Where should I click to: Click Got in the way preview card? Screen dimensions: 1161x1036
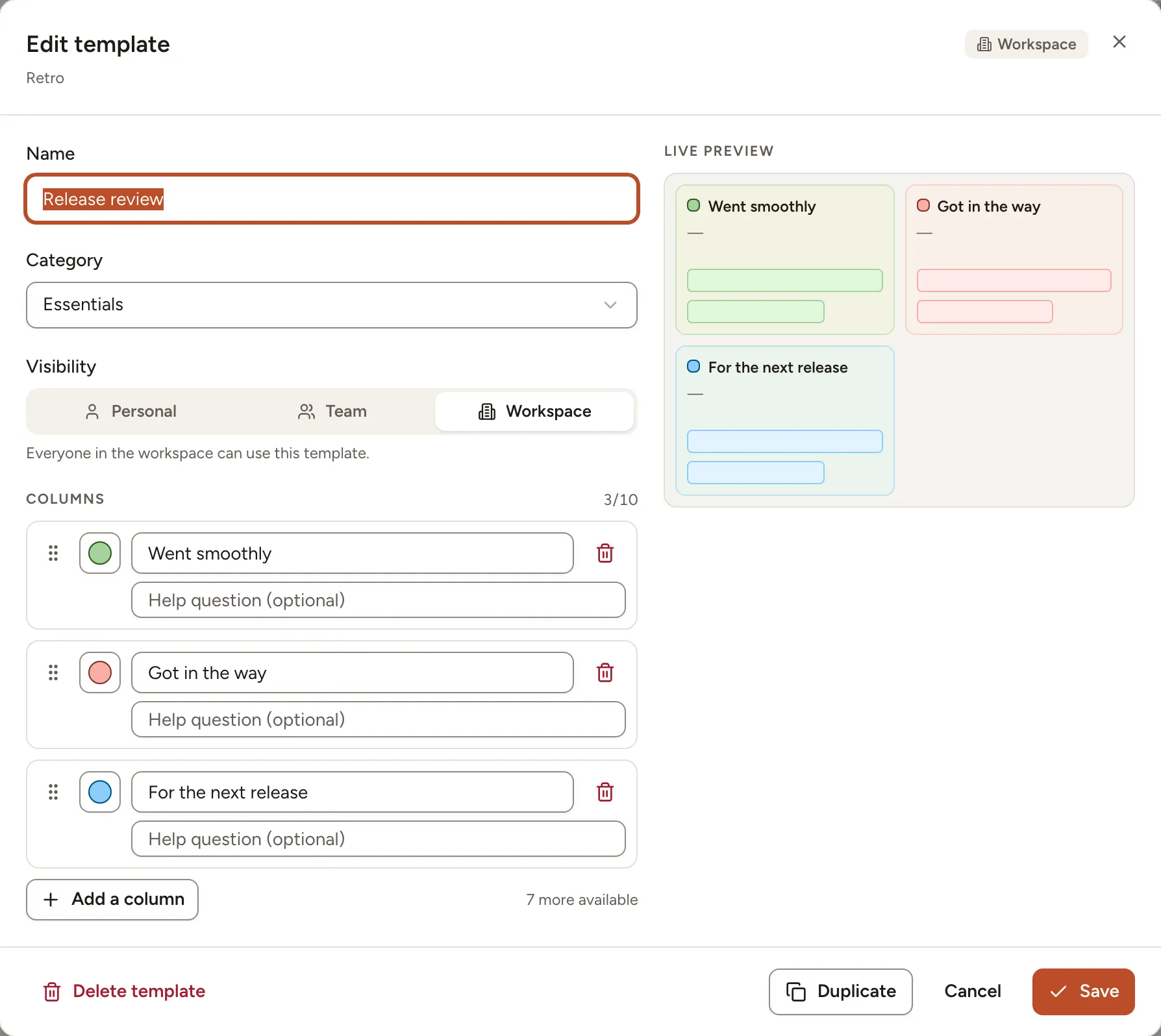[x=1014, y=260]
